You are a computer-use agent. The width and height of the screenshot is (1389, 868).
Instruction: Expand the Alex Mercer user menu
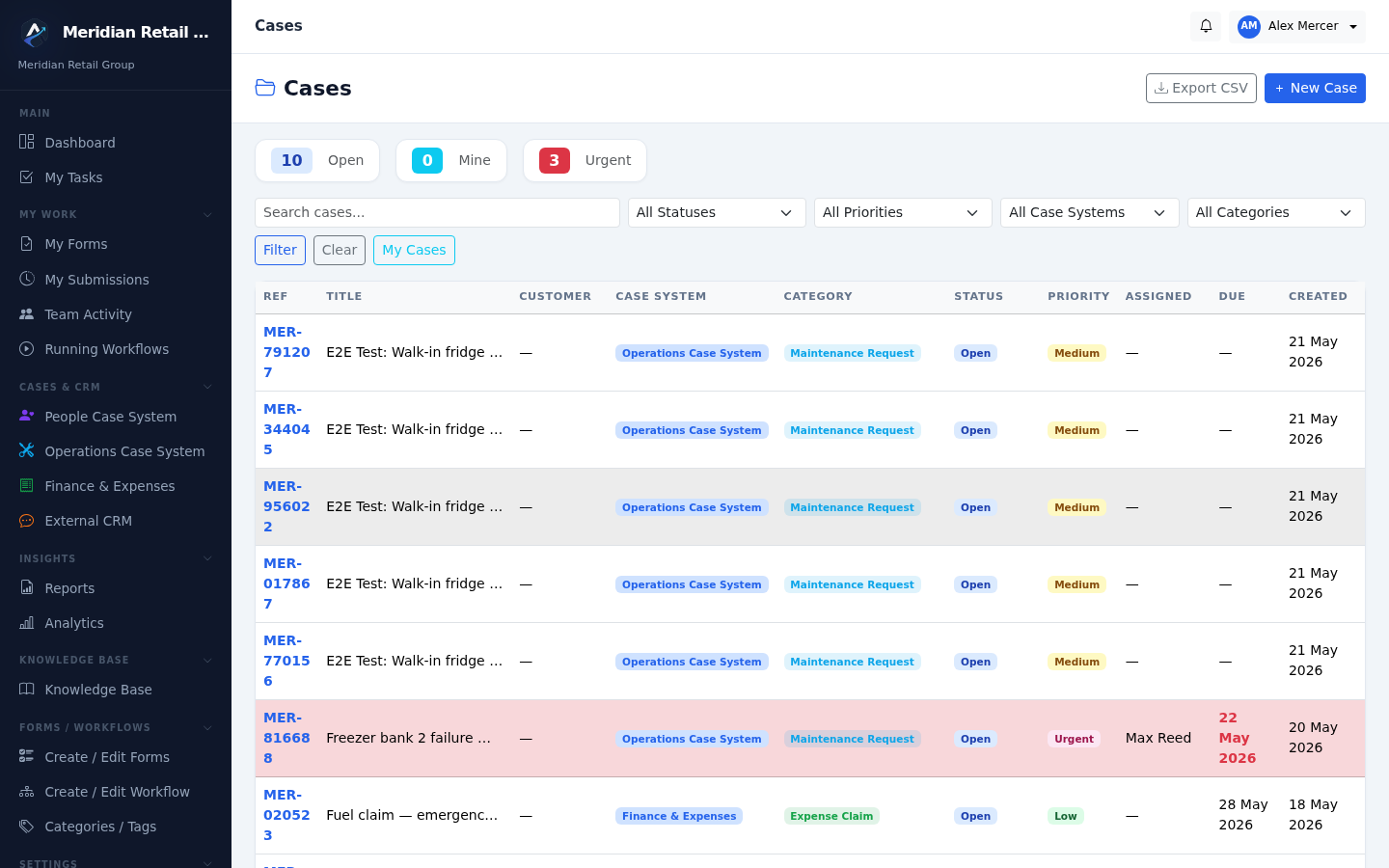(1297, 26)
